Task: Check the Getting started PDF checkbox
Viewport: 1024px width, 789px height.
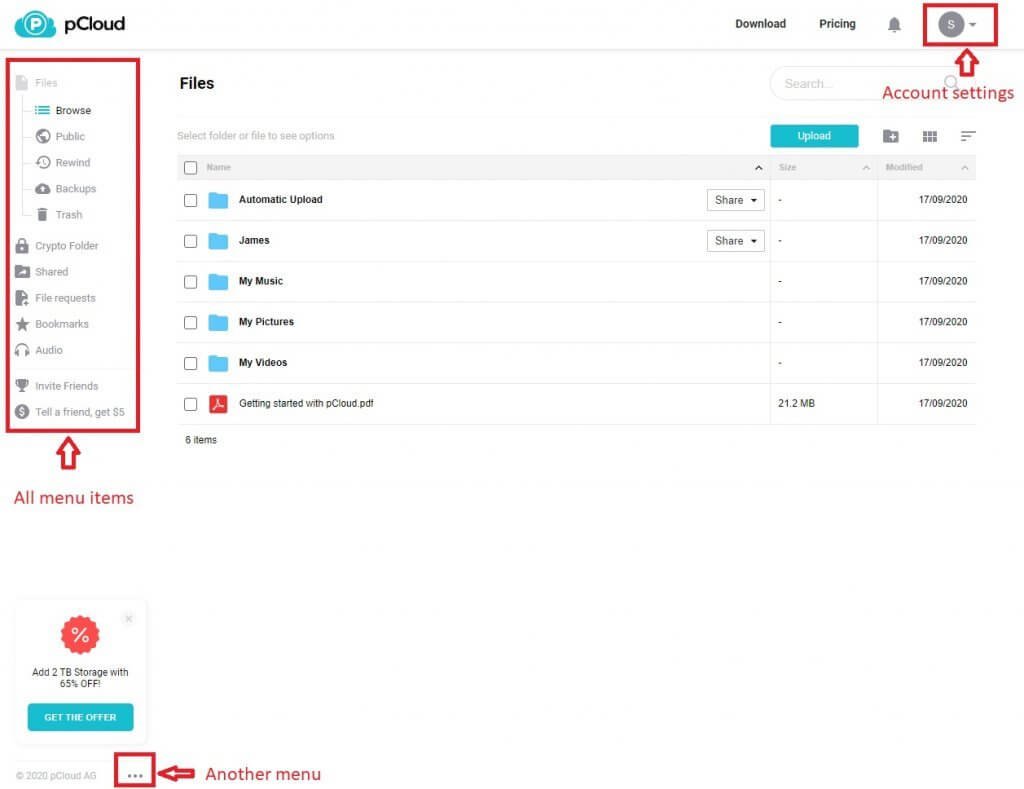Action: [x=191, y=404]
